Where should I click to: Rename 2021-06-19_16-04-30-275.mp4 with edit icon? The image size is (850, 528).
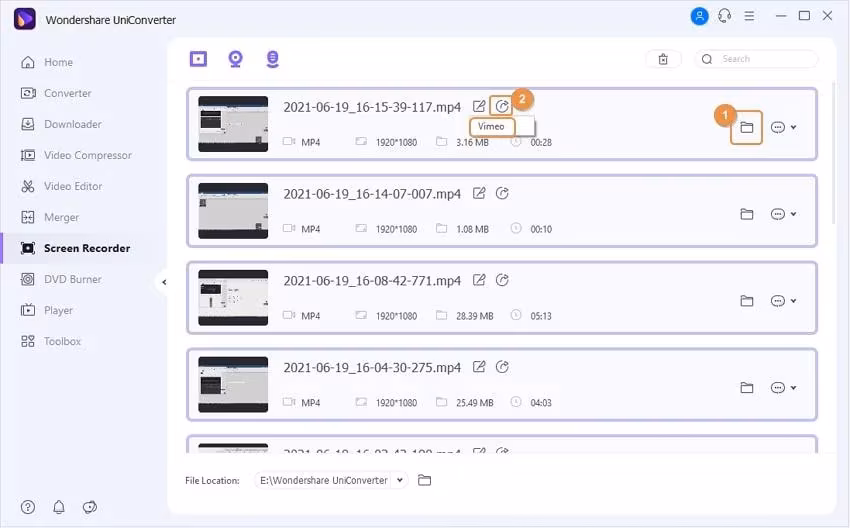coord(479,366)
